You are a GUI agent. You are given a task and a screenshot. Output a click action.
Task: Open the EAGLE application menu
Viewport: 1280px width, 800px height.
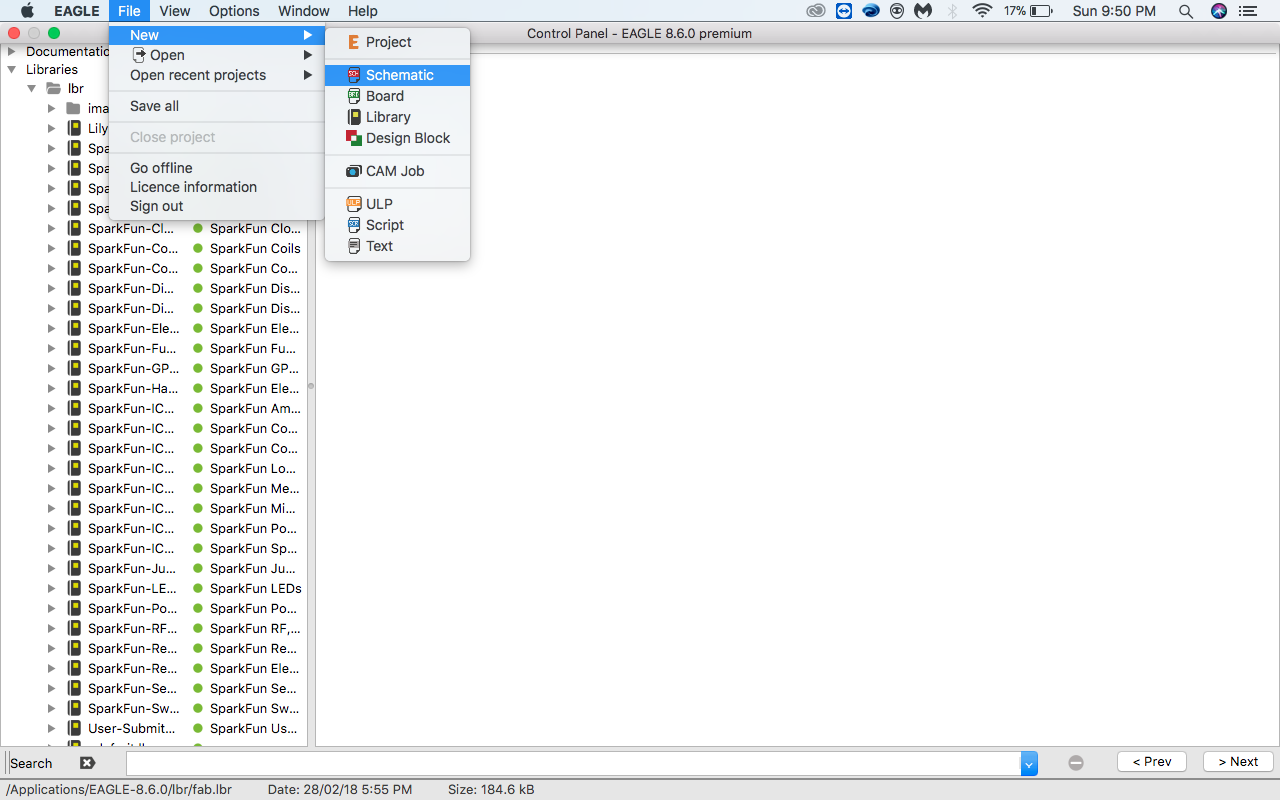pyautogui.click(x=77, y=11)
